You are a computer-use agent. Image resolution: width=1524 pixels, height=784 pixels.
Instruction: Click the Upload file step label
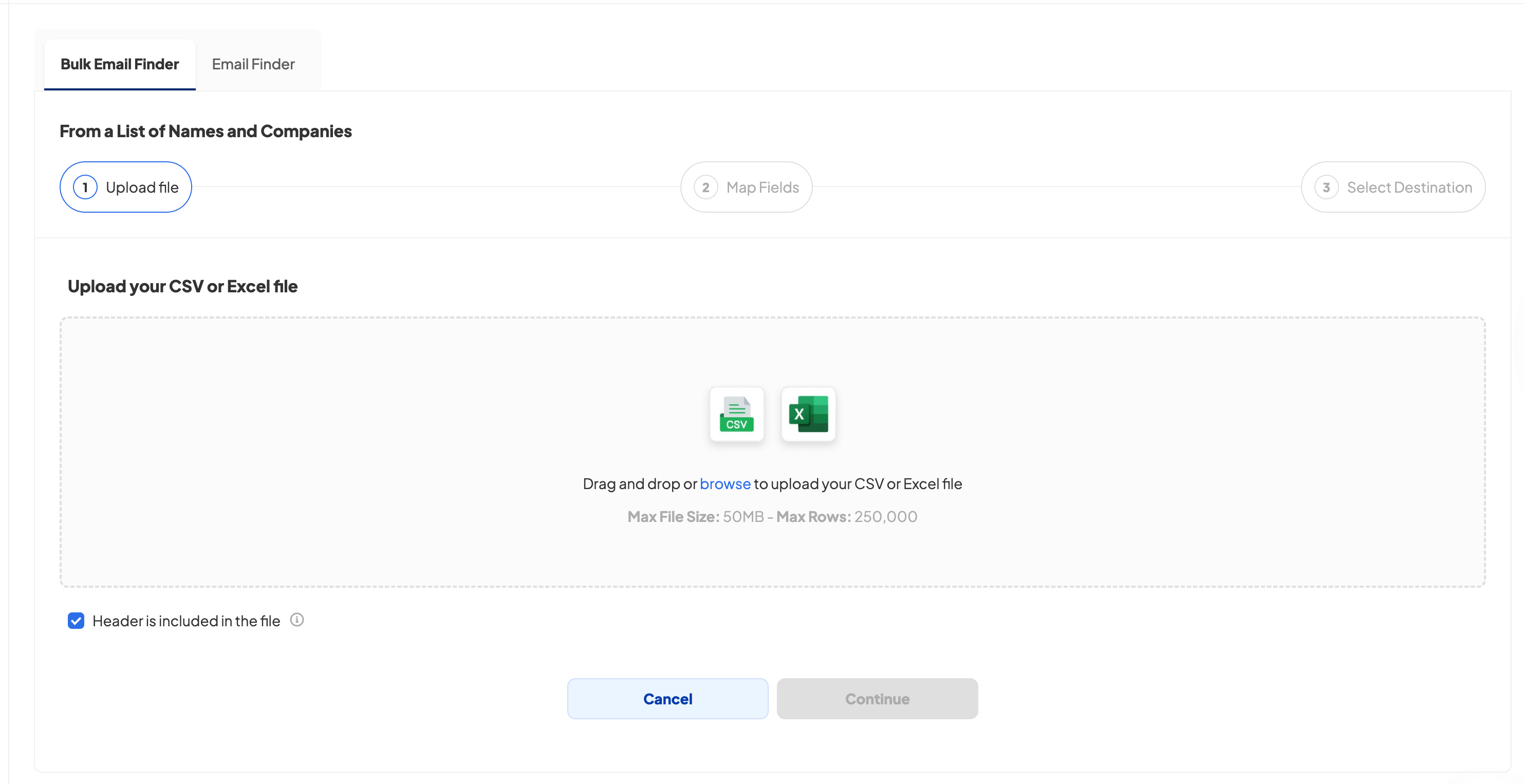click(142, 187)
